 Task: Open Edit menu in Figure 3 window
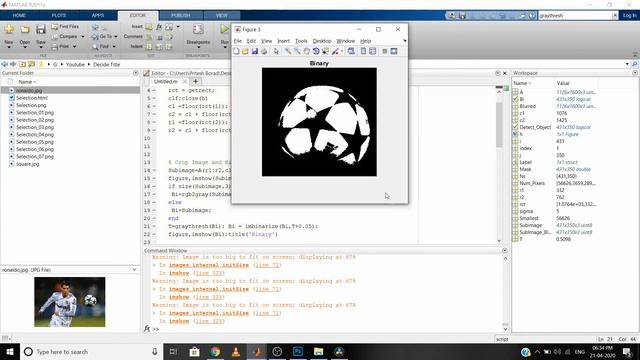251,41
